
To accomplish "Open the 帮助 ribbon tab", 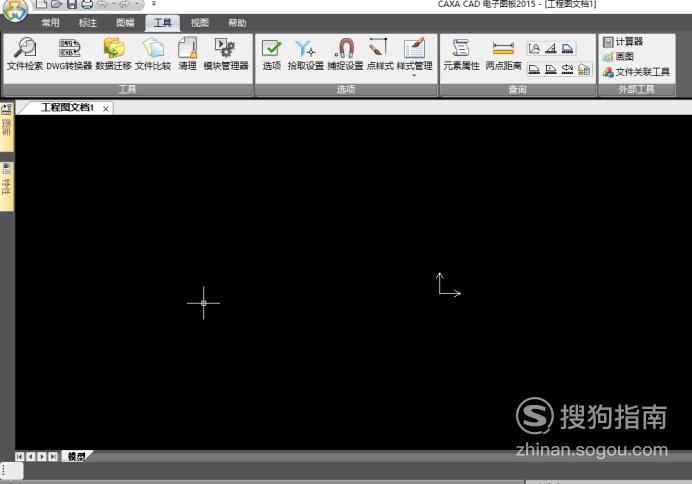I will (237, 23).
